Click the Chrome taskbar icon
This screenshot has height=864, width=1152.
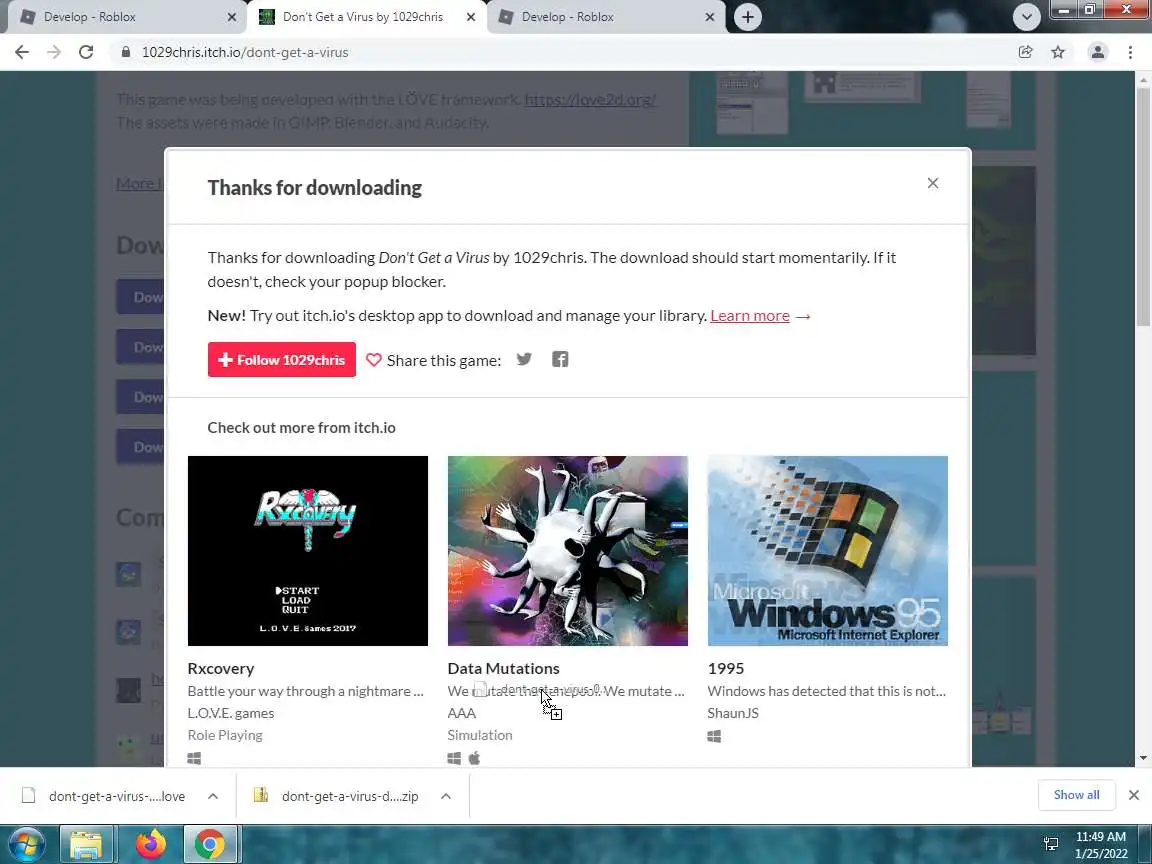coord(209,844)
